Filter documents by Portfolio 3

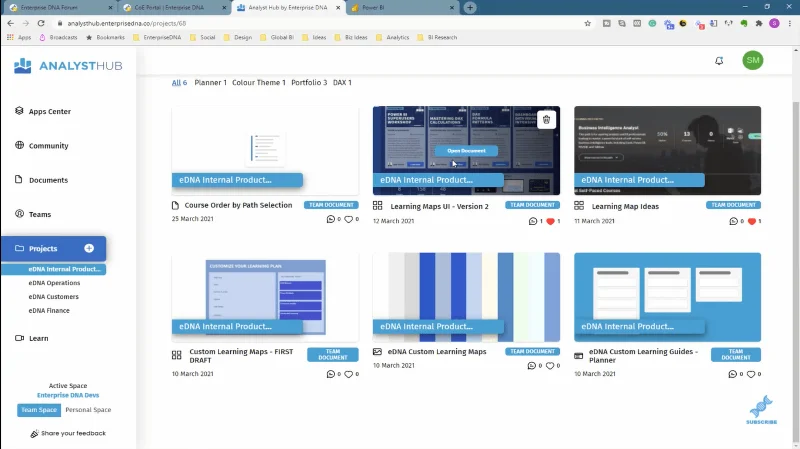pyautogui.click(x=309, y=82)
